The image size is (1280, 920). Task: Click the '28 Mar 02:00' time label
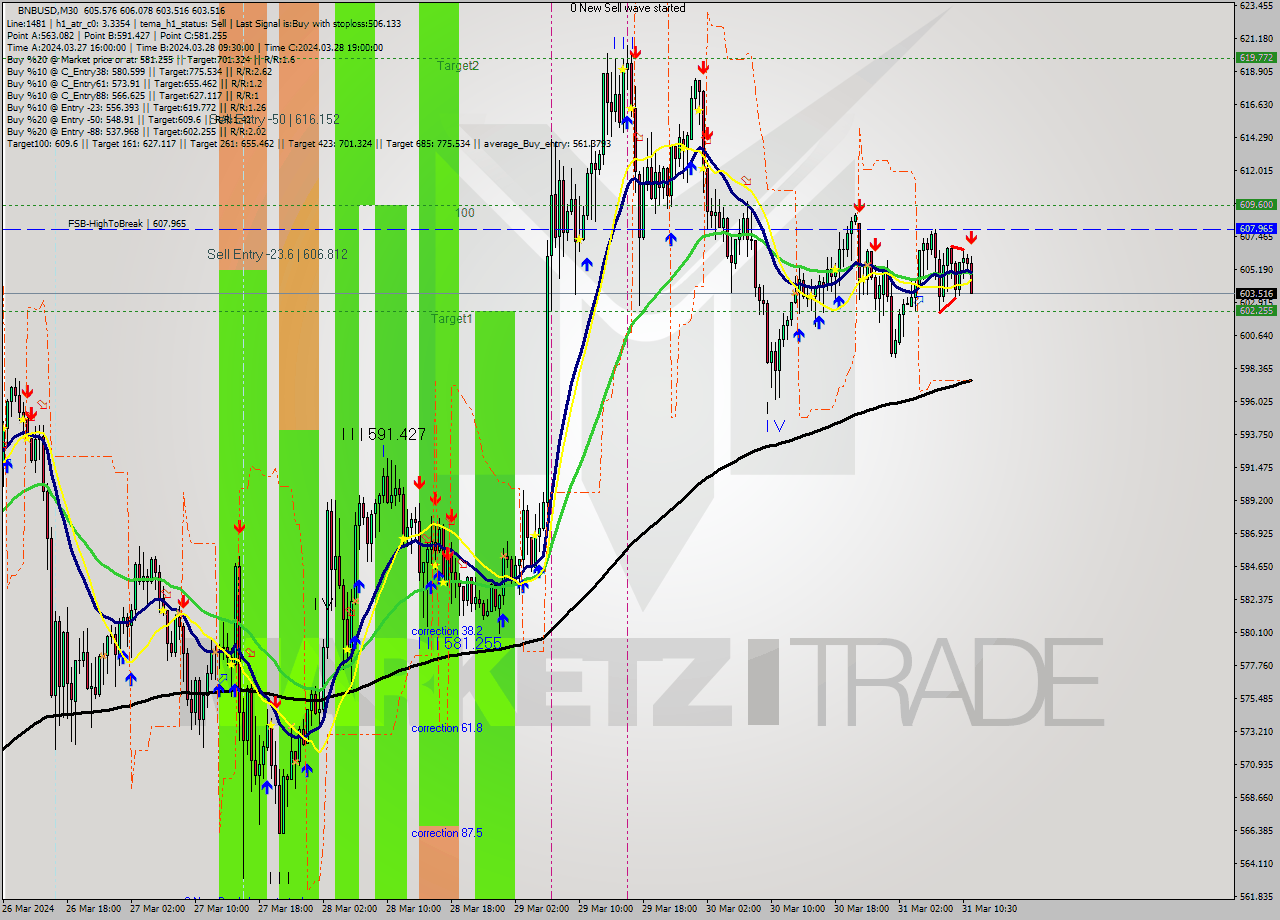pos(349,909)
